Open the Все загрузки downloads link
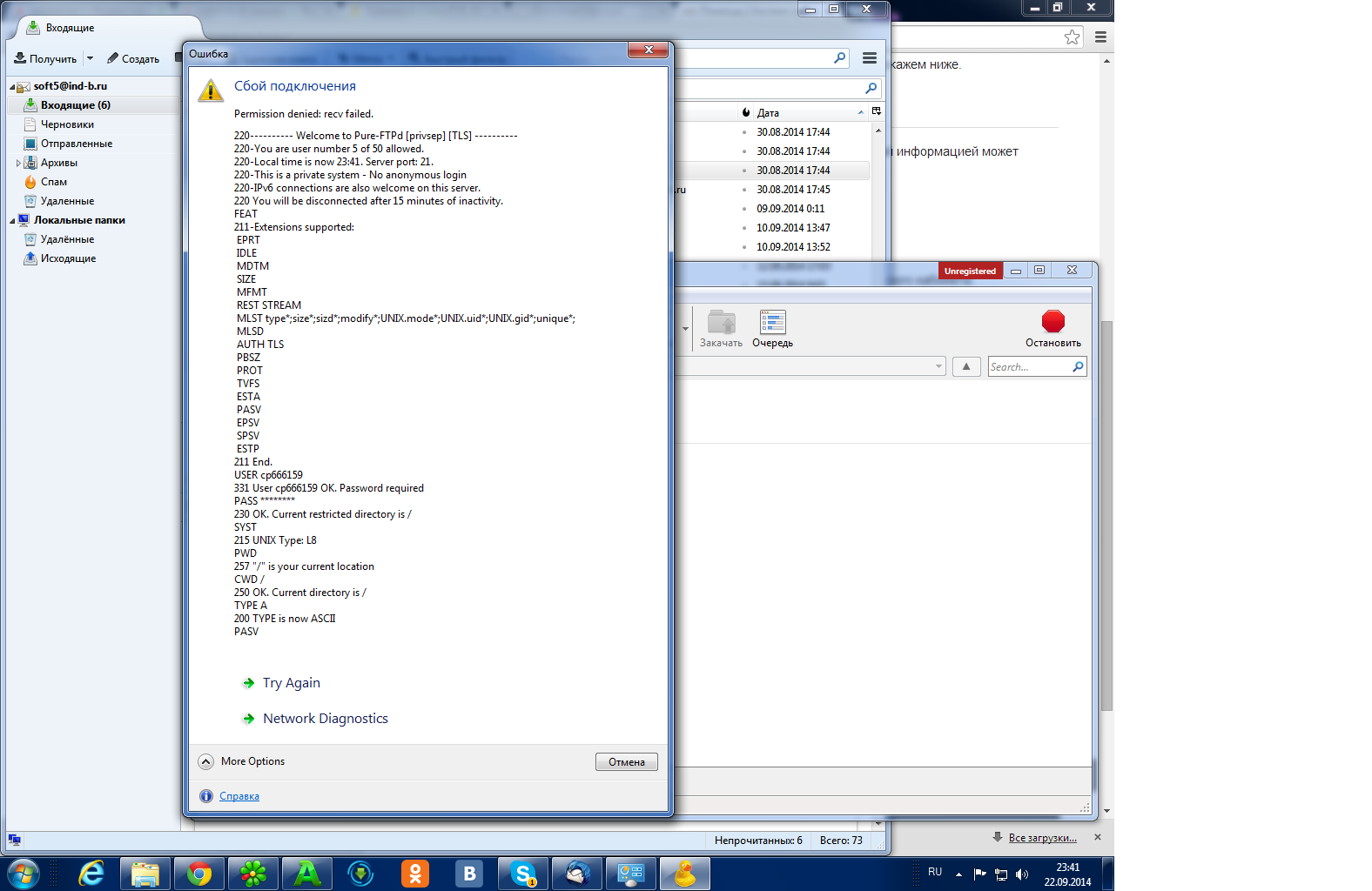 [1042, 838]
